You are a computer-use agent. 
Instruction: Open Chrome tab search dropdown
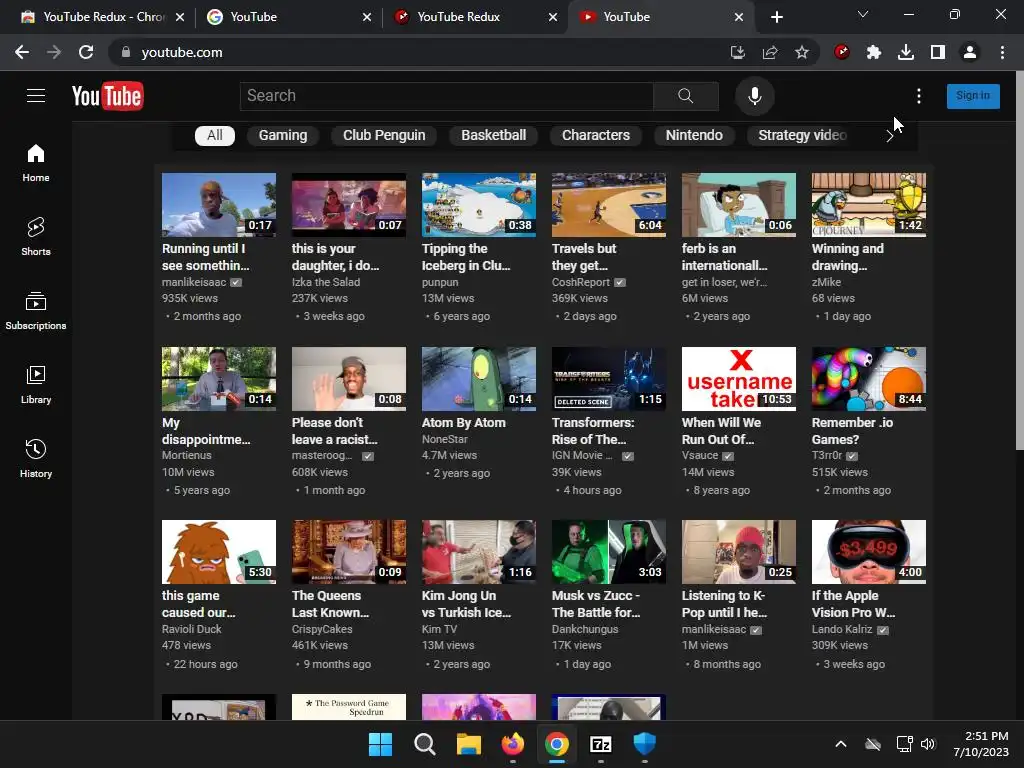863,15
